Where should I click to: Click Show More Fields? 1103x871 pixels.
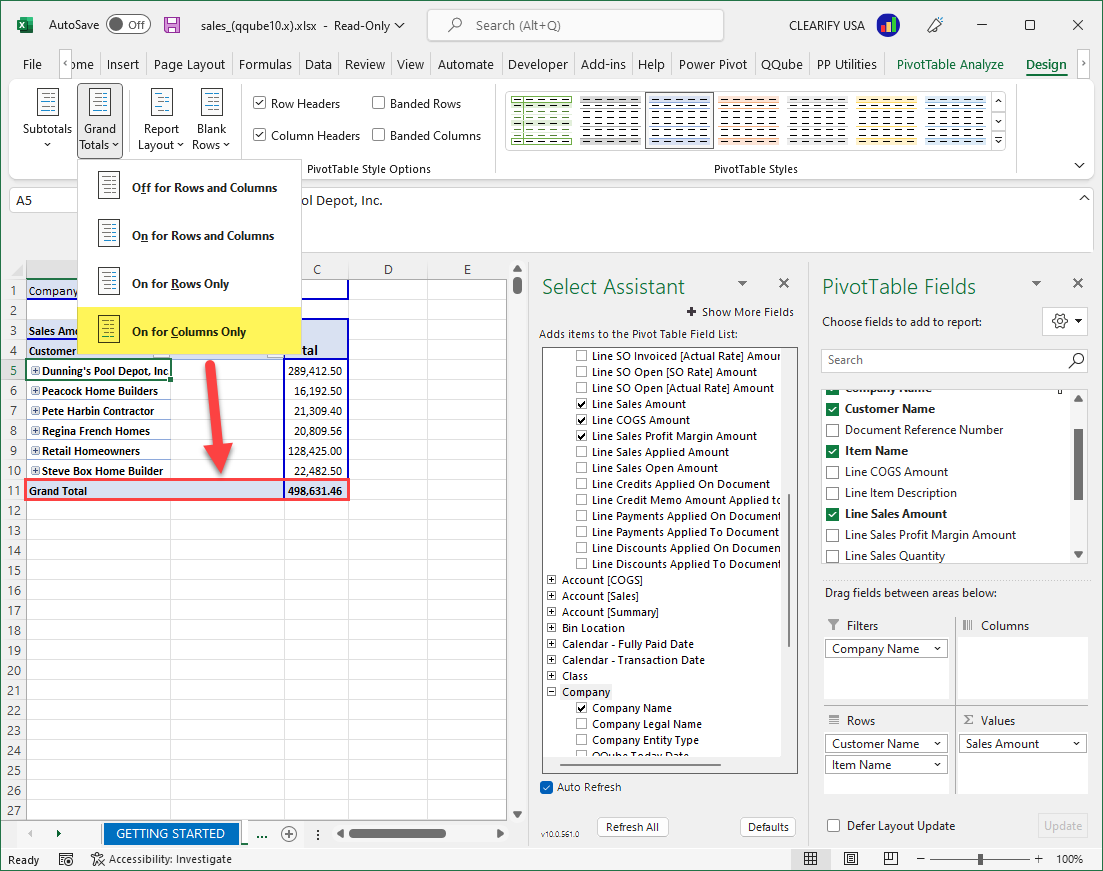(x=740, y=312)
